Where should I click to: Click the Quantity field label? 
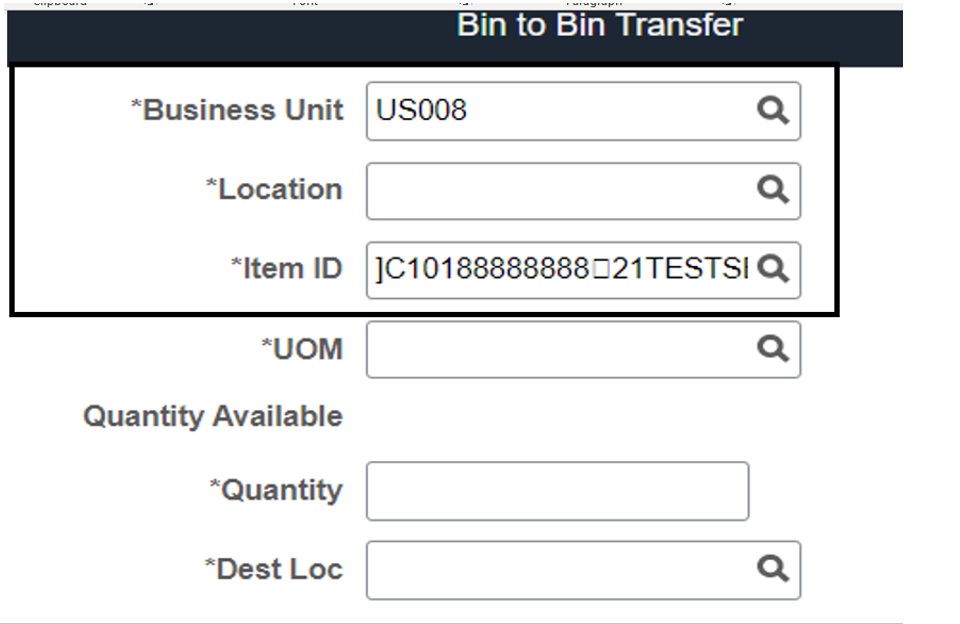[x=276, y=490]
